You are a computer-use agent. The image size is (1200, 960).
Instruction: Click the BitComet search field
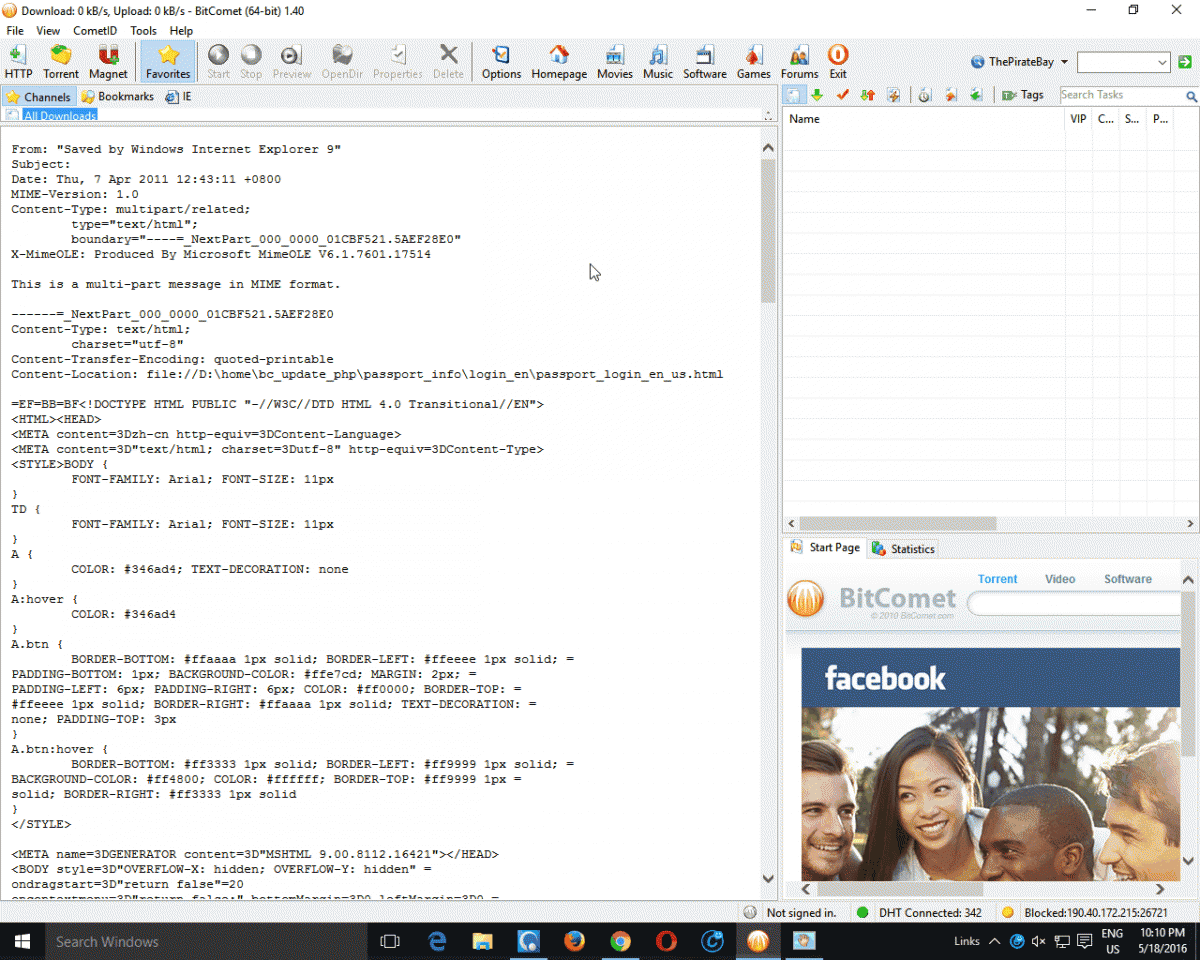pyautogui.click(x=1075, y=603)
